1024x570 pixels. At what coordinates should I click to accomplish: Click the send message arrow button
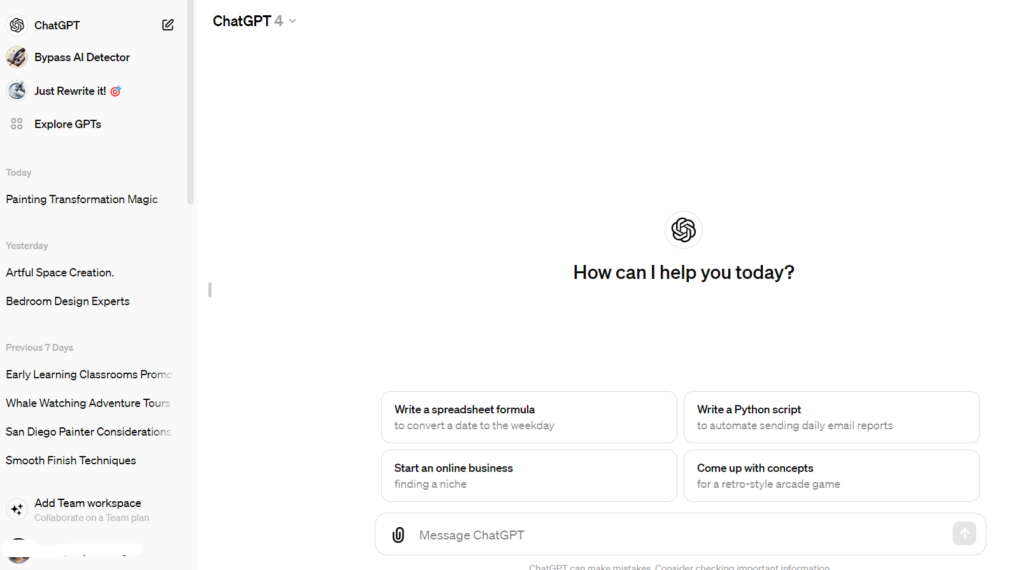[x=964, y=533]
